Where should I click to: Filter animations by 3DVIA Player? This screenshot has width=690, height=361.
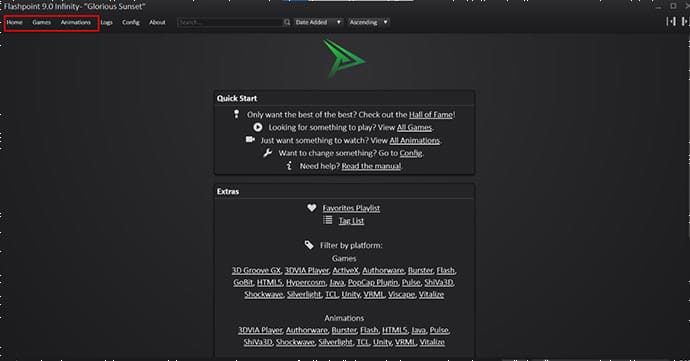(x=260, y=330)
